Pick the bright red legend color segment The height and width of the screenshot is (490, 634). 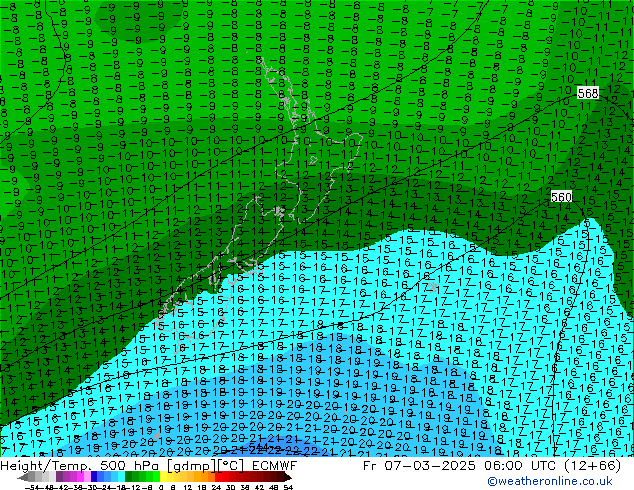[218, 478]
